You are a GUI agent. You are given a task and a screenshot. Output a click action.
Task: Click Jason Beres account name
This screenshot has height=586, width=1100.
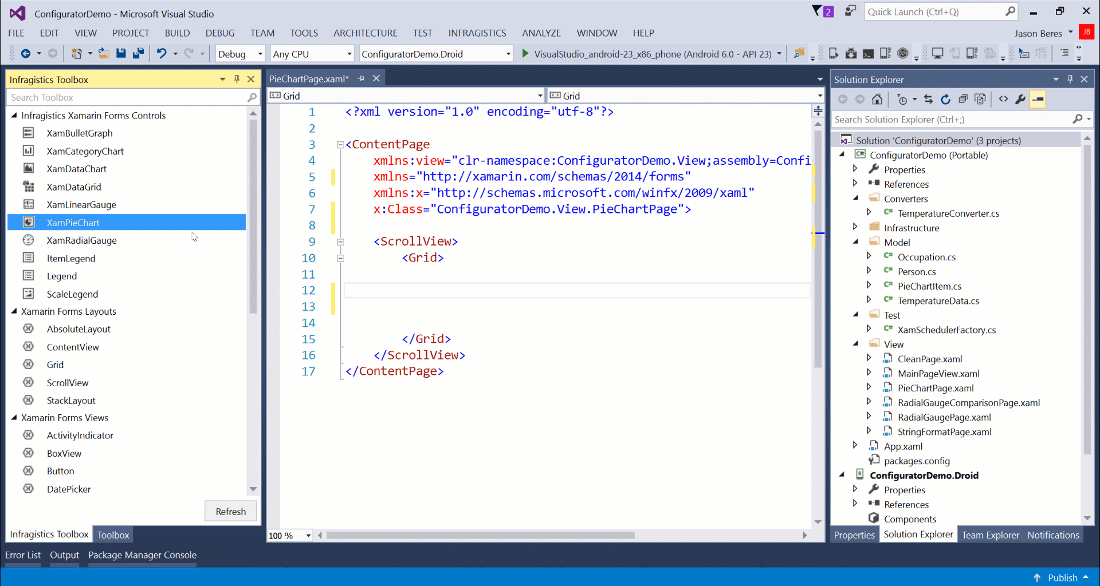point(1038,33)
